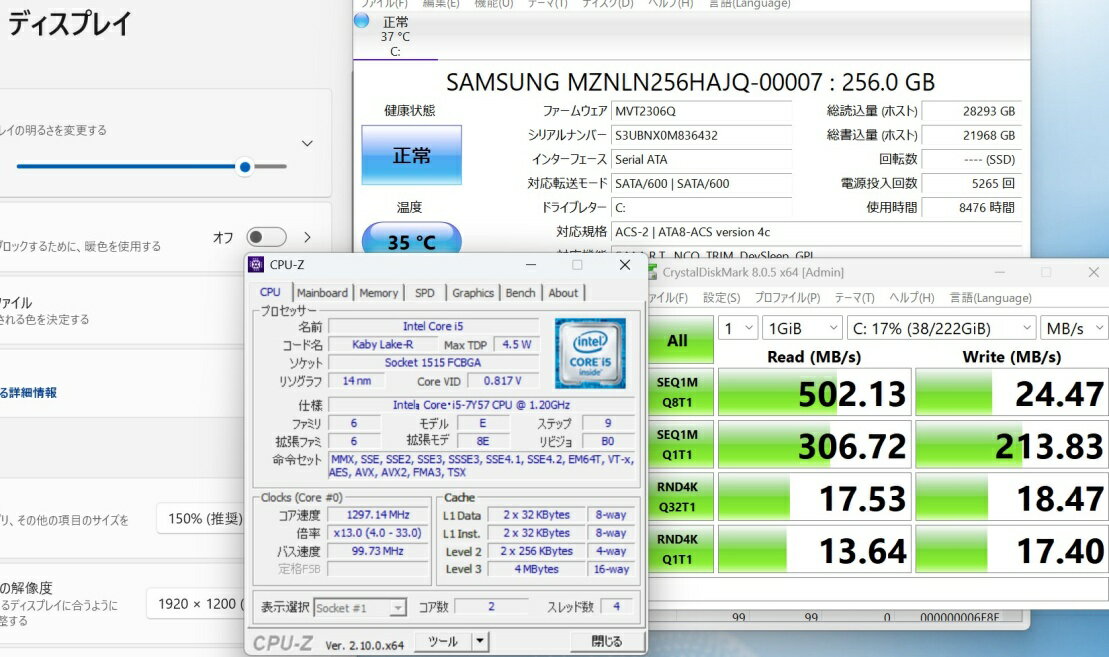Click the blue drive status circle icon
This screenshot has width=1109, height=657.
[361, 20]
